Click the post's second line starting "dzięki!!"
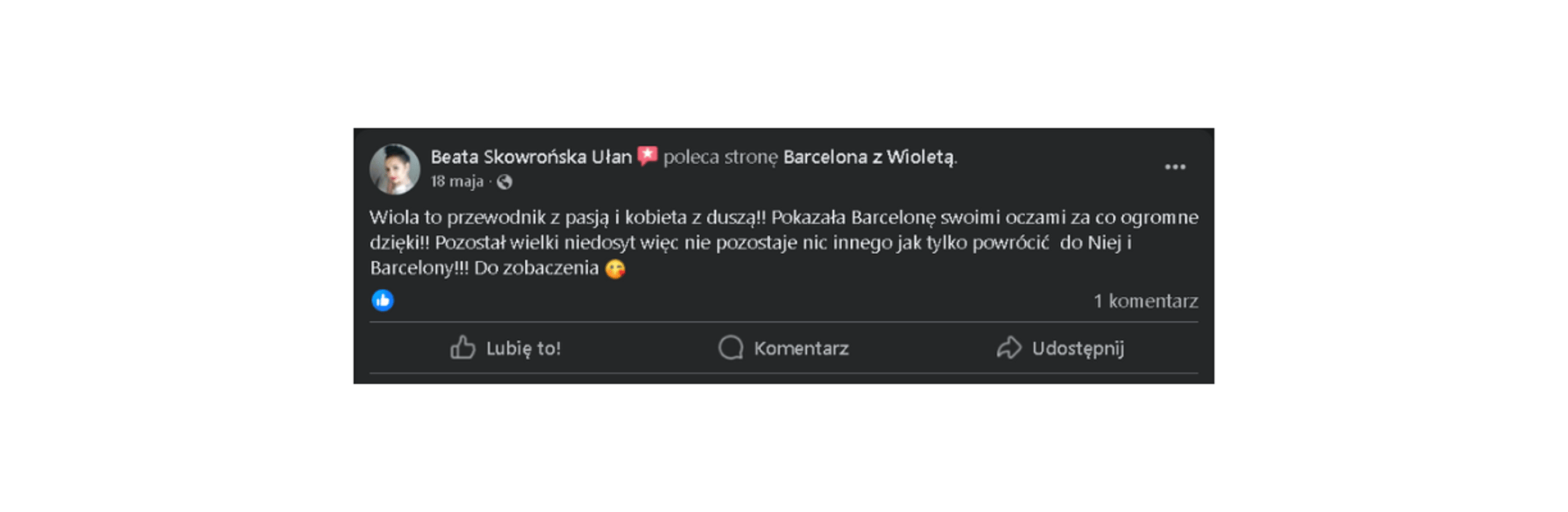 tap(750, 243)
